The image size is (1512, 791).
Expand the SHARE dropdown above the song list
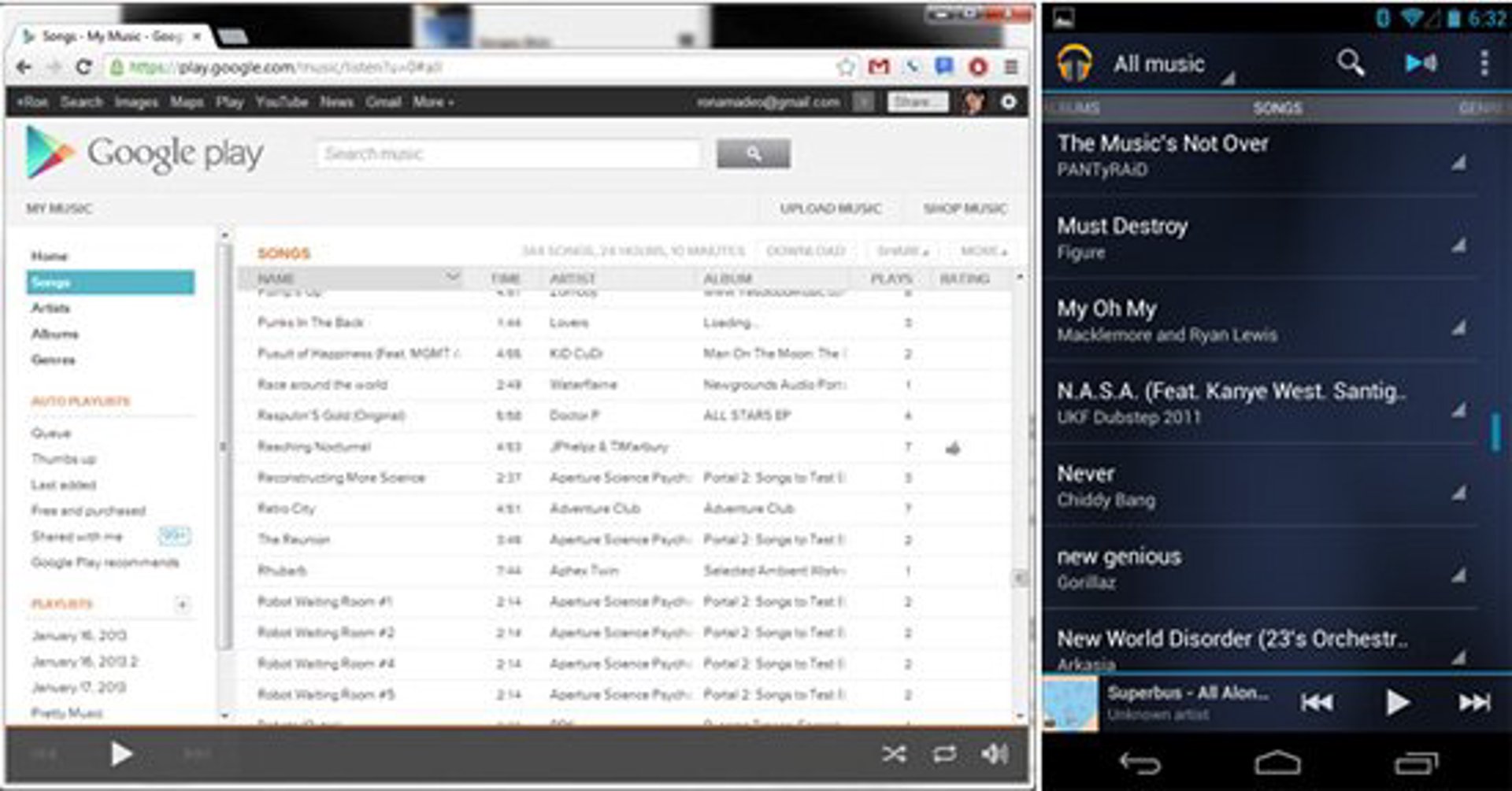point(902,251)
